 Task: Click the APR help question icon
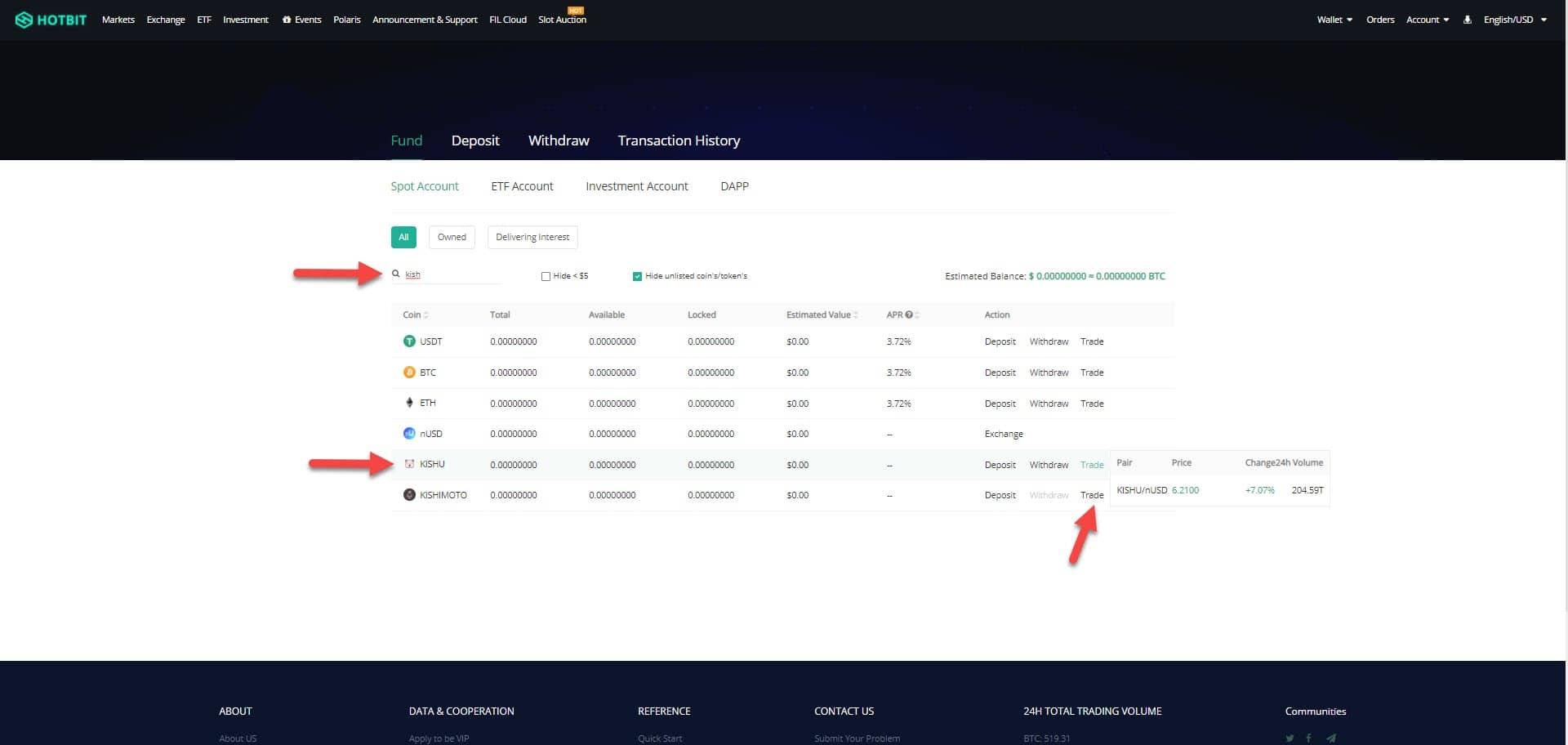click(x=909, y=315)
